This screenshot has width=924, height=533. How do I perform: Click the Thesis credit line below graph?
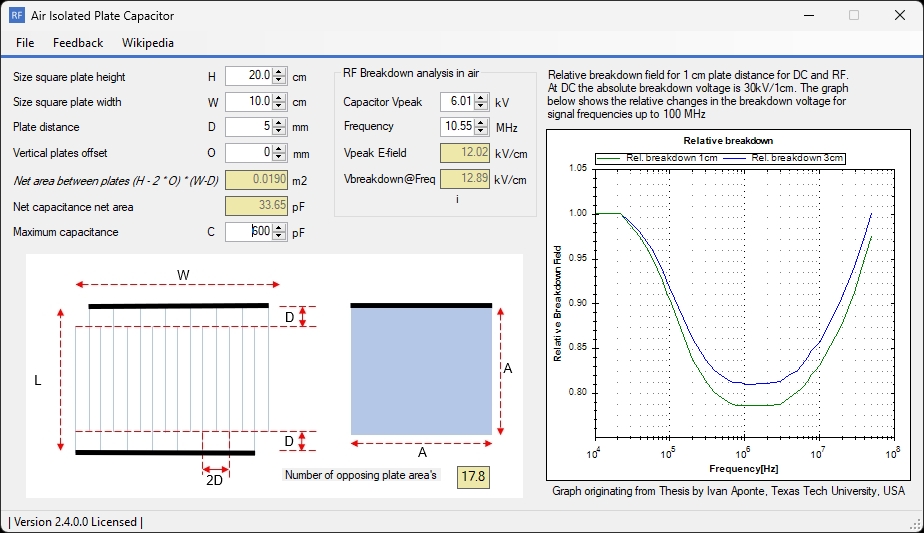click(728, 491)
